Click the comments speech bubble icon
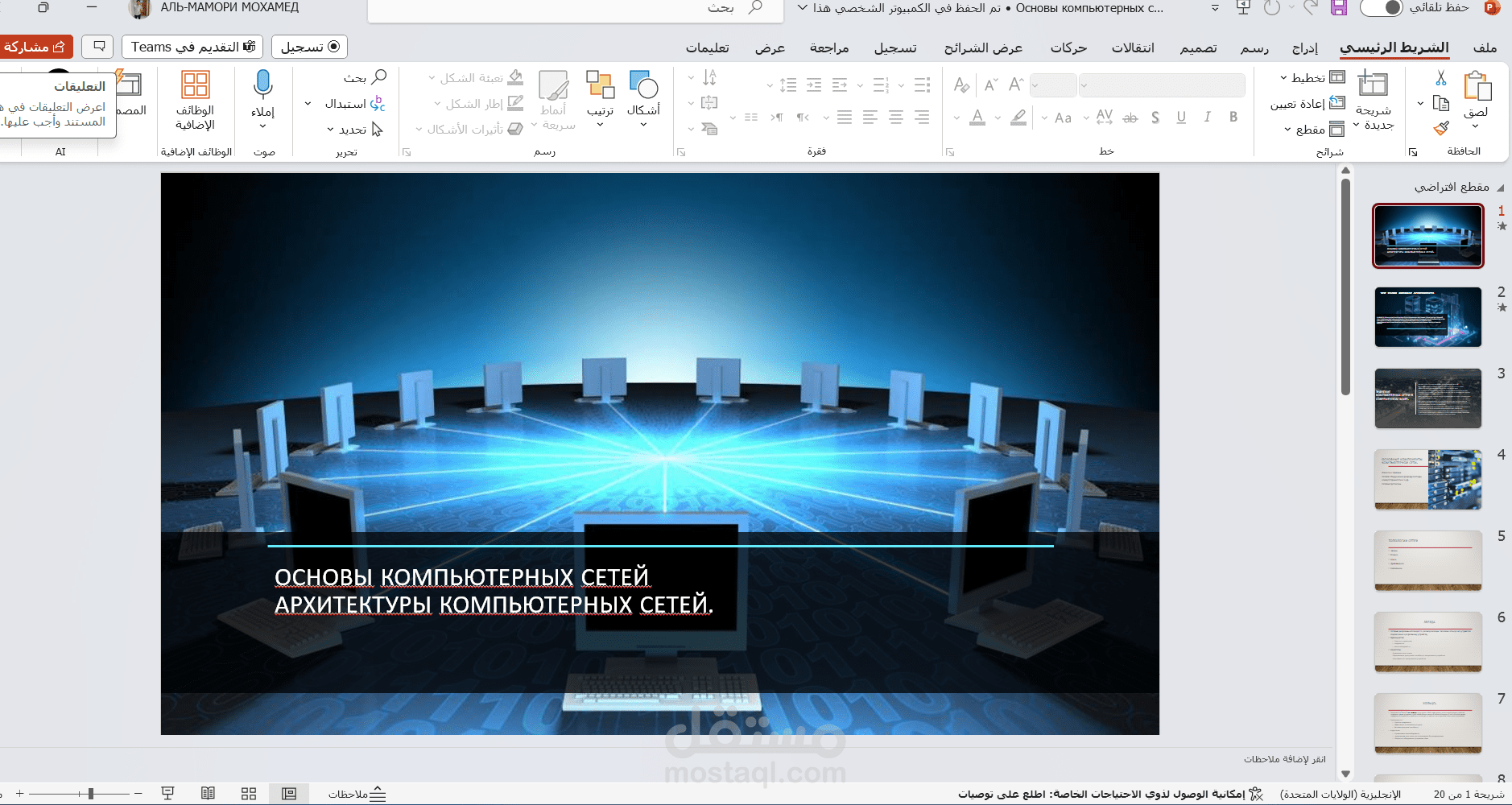The height and width of the screenshot is (805, 1512). (x=99, y=47)
